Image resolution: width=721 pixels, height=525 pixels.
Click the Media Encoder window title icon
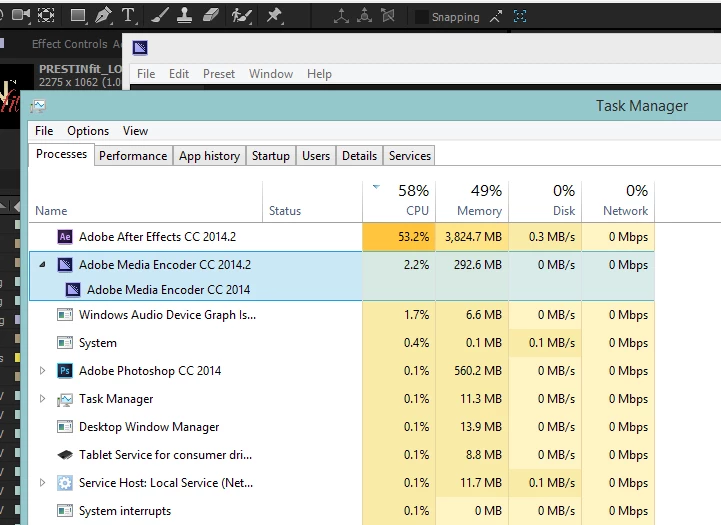[x=140, y=47]
